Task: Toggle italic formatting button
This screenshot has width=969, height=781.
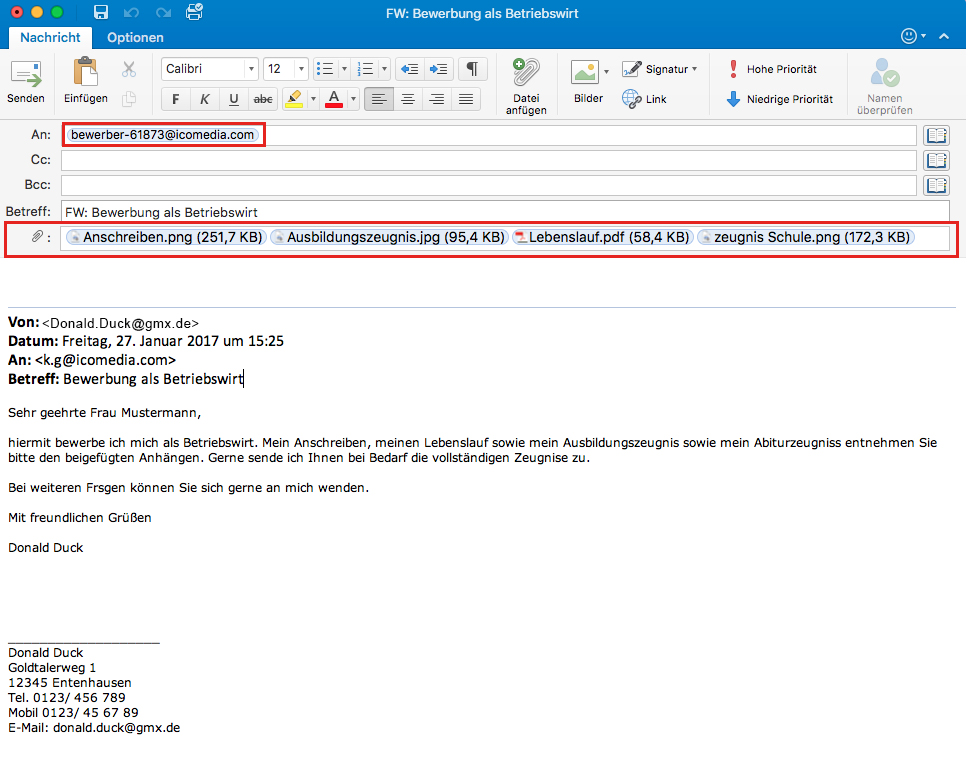Action: tap(205, 99)
